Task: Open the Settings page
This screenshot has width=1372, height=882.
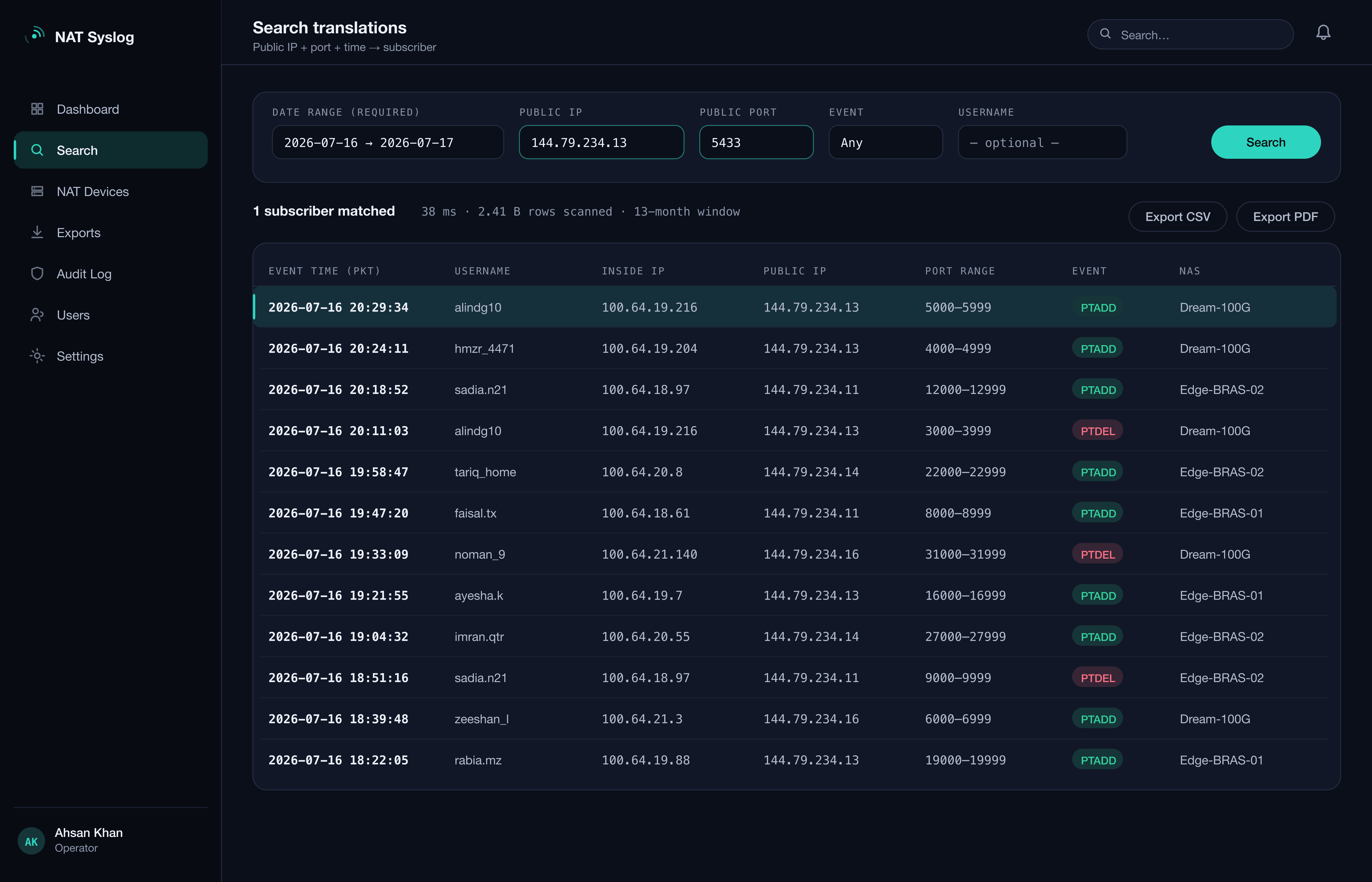Action: click(x=110, y=356)
